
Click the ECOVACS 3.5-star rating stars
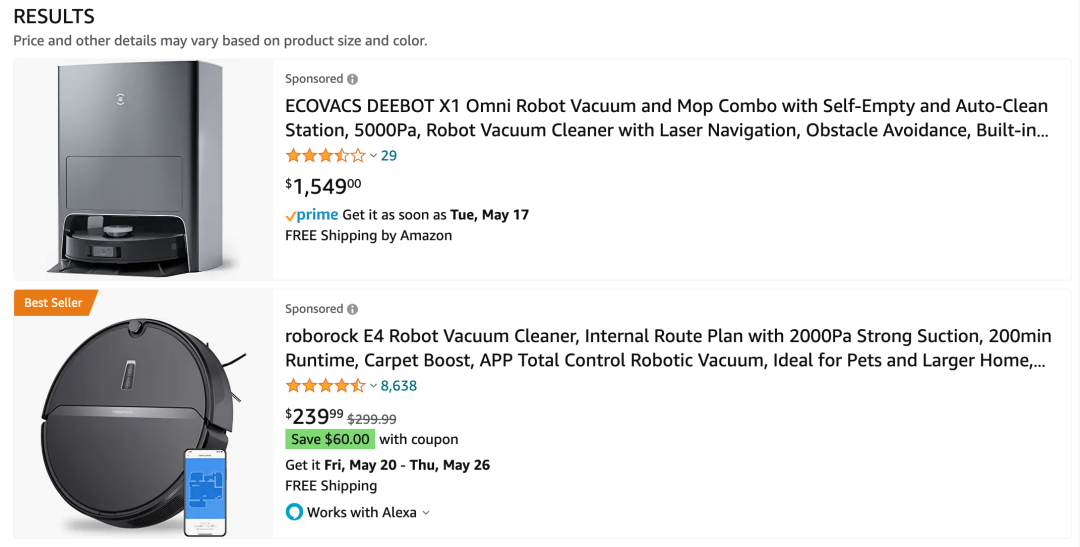coord(325,155)
